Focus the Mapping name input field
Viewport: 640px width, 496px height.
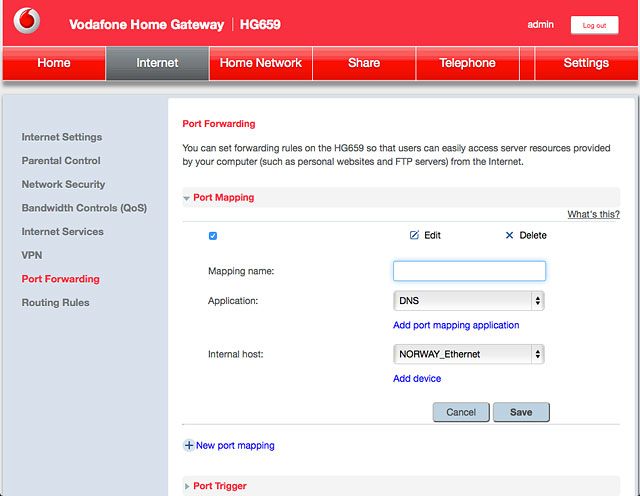click(x=469, y=271)
